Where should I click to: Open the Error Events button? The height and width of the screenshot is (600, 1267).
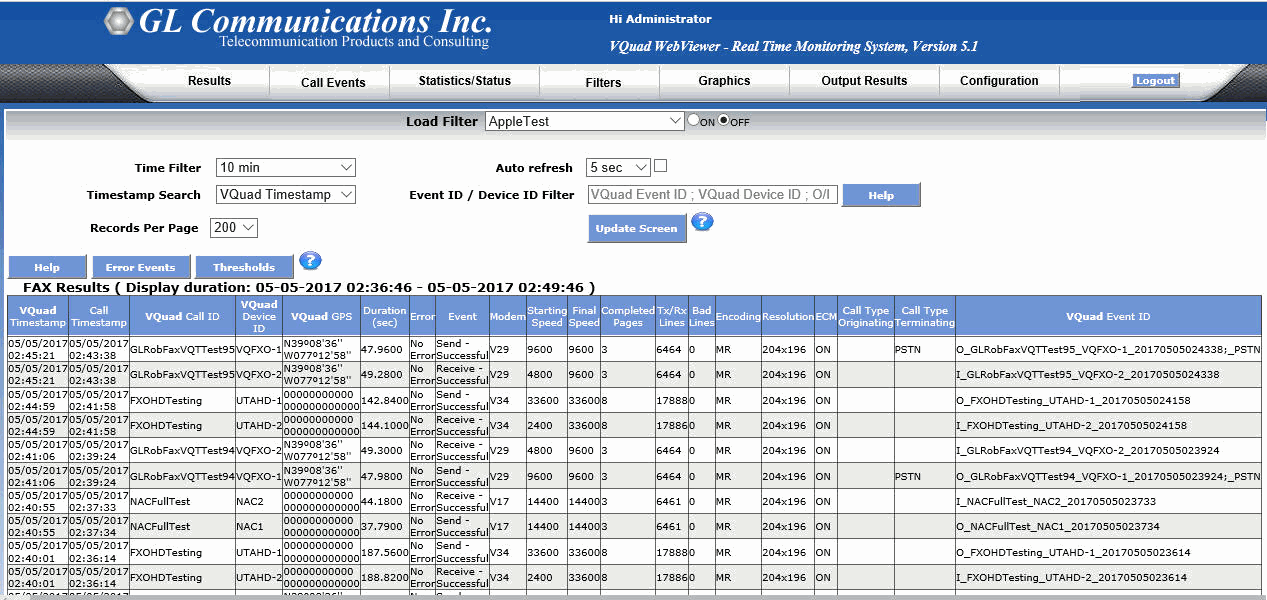pyautogui.click(x=141, y=267)
